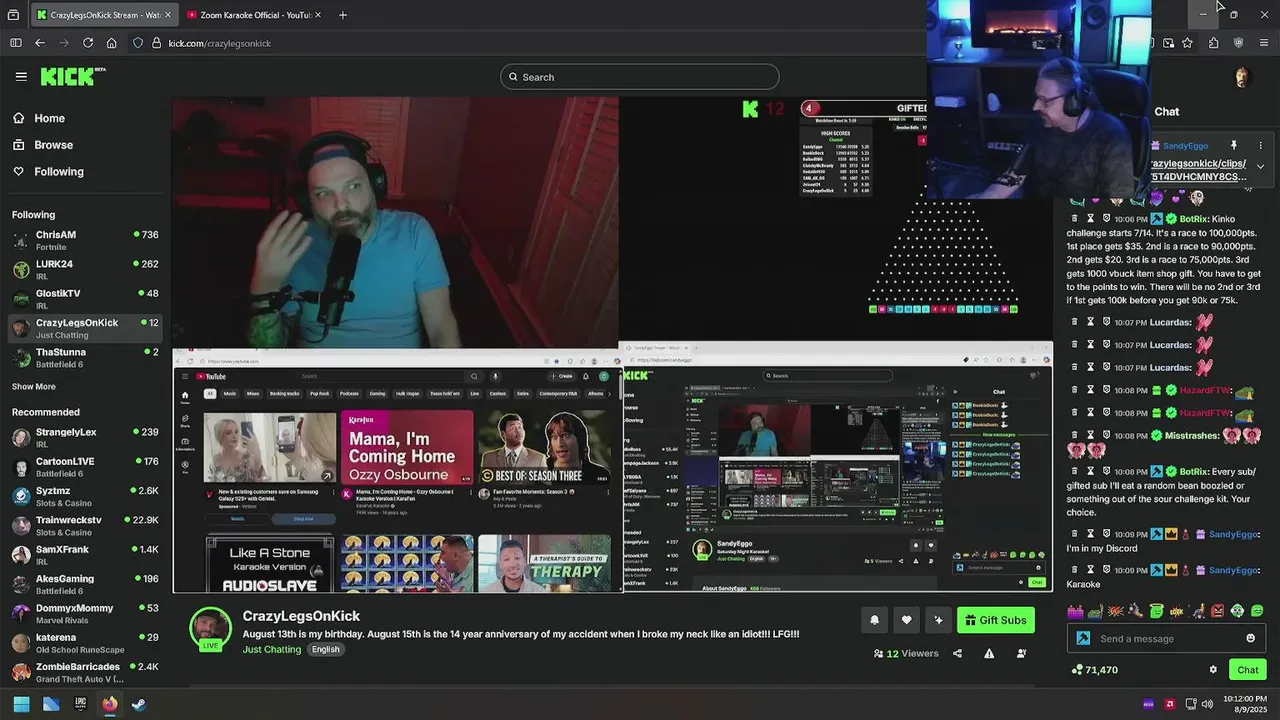This screenshot has width=1280, height=720.
Task: Show the 12 Viewers list
Action: [906, 653]
